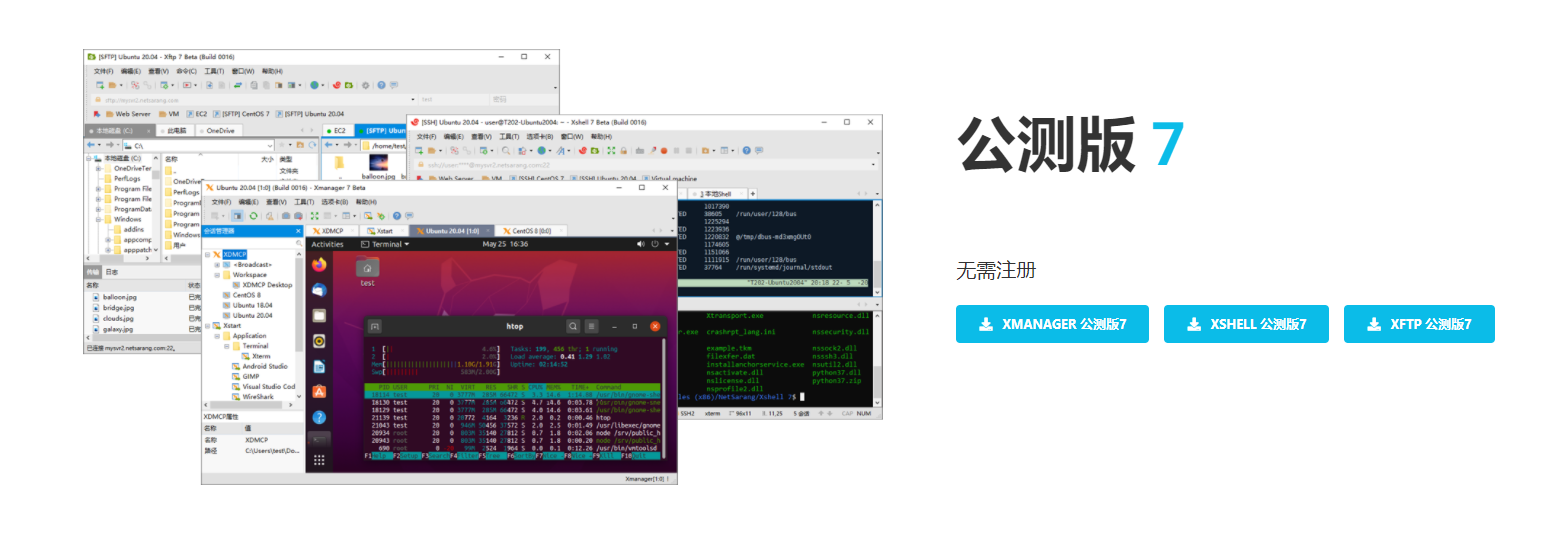Click the full screen icon in Xmanager toolbar
This screenshot has width=1548, height=543.
314,215
